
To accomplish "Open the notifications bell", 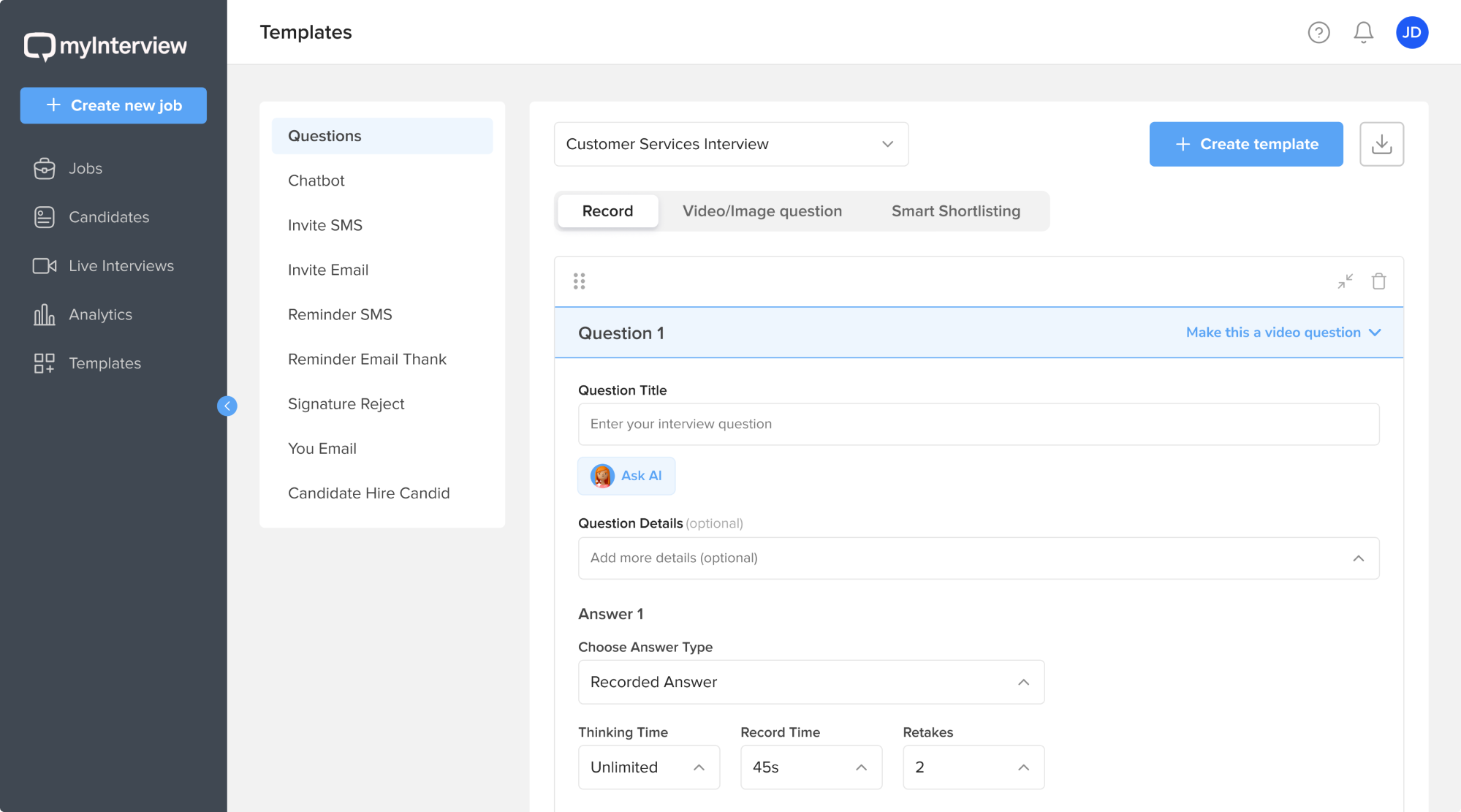I will pyautogui.click(x=1362, y=32).
